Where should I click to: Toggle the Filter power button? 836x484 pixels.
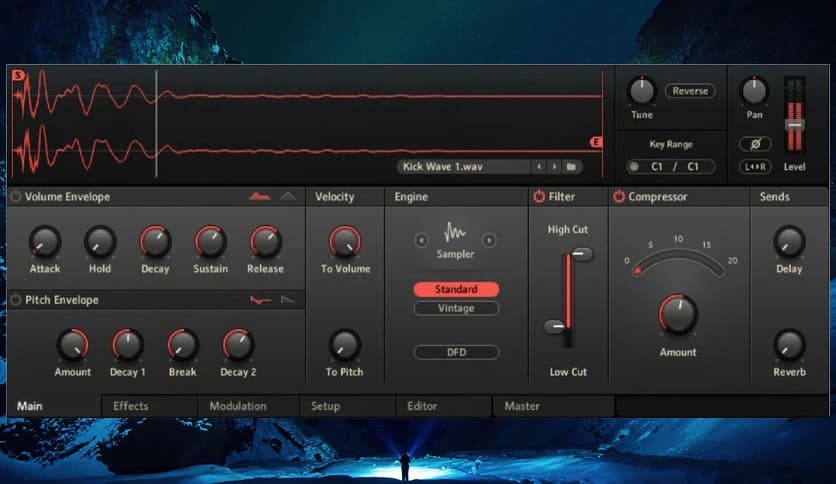pyautogui.click(x=539, y=196)
